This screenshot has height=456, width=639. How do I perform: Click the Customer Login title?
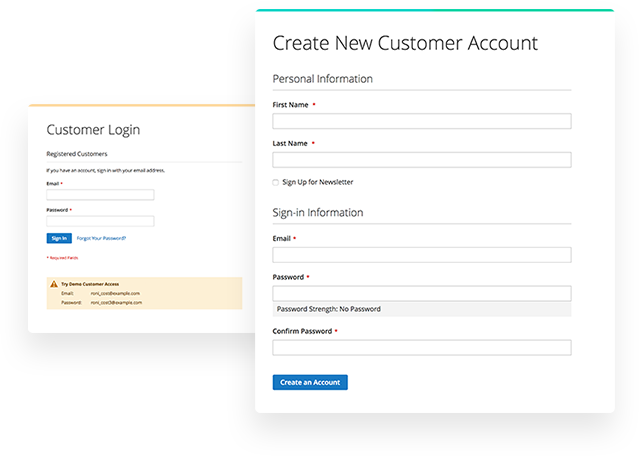93,130
